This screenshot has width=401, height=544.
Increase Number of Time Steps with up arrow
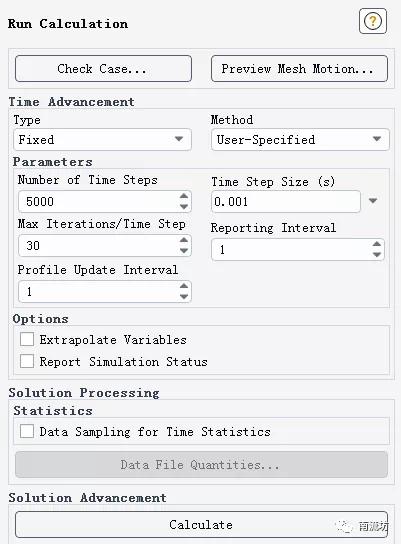(184, 196)
